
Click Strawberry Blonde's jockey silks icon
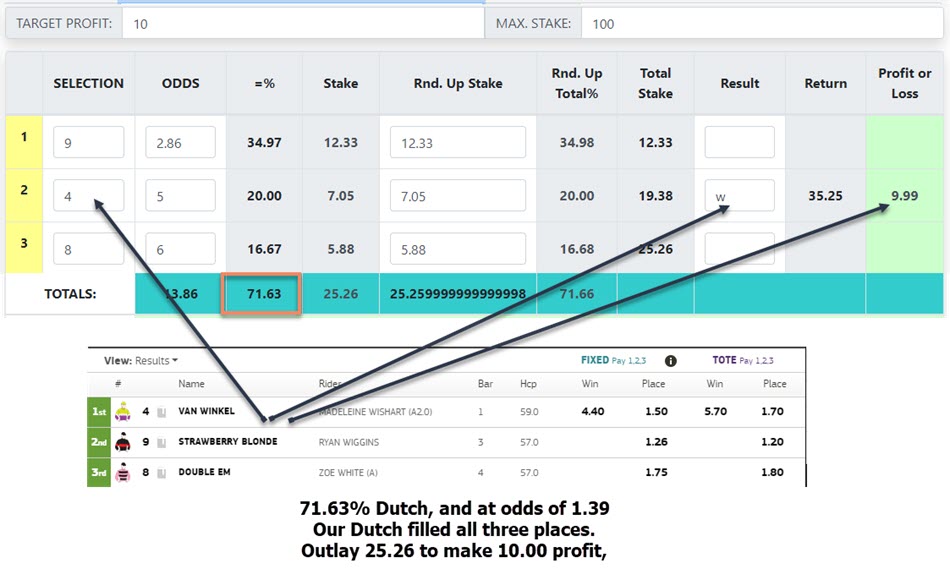(123, 442)
